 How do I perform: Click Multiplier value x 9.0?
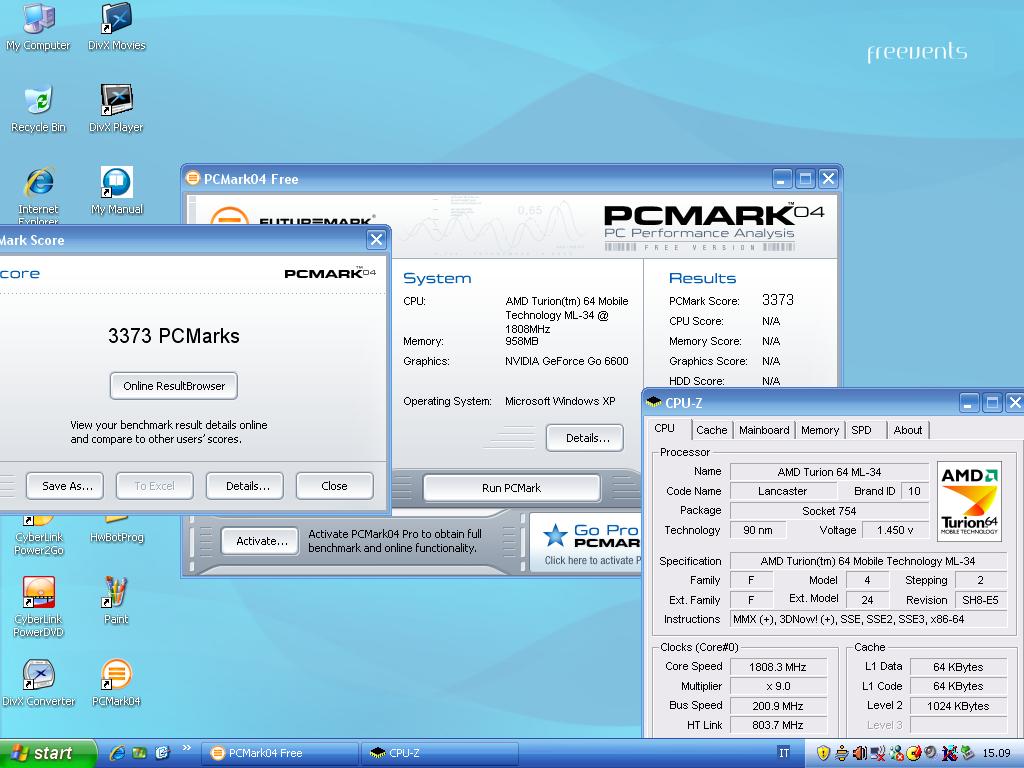pos(778,686)
